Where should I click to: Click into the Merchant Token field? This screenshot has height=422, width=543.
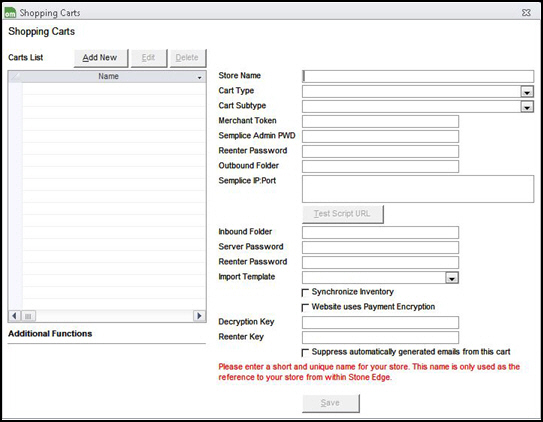coord(380,122)
